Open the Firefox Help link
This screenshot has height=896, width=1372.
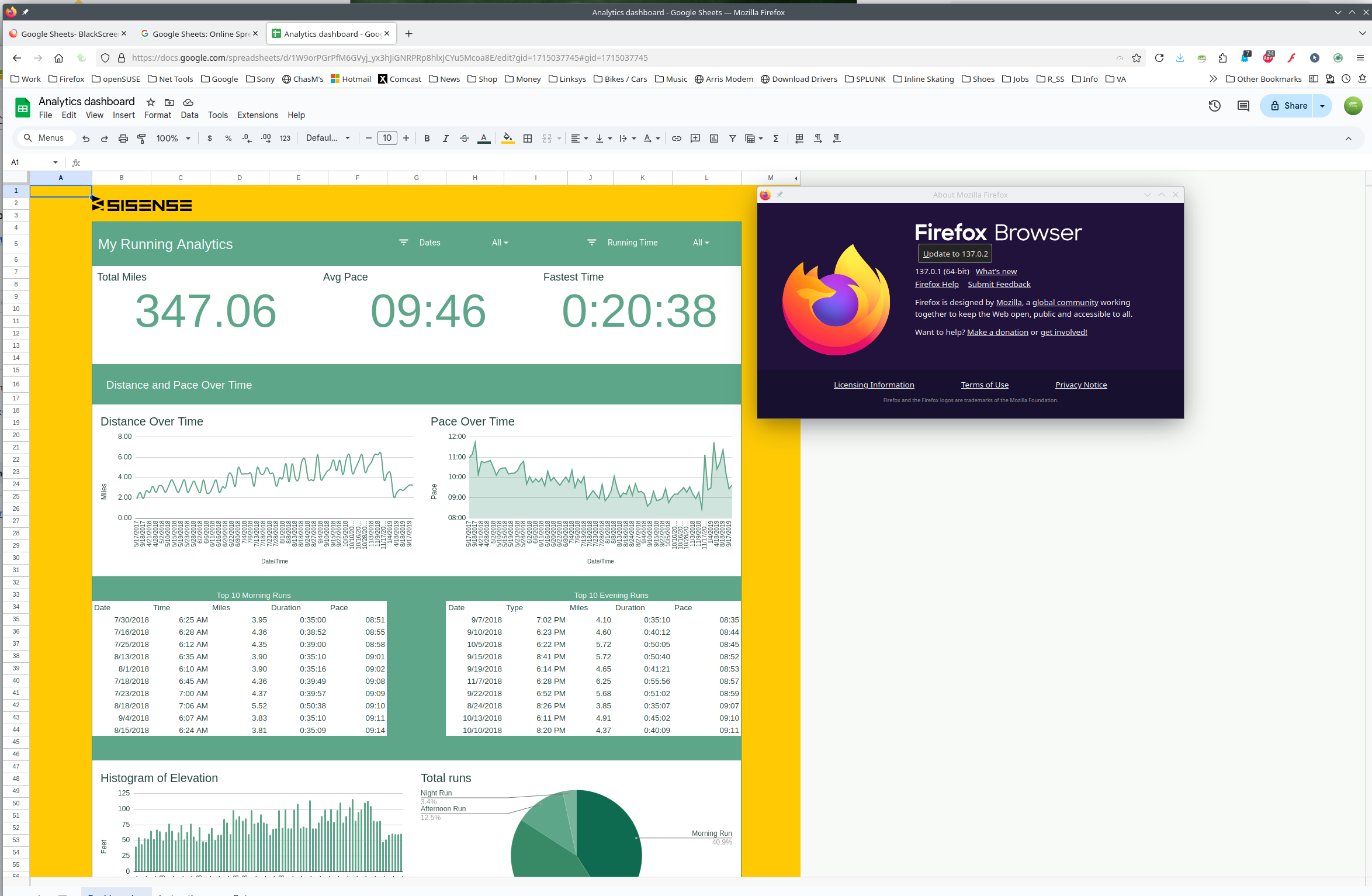pyautogui.click(x=937, y=284)
